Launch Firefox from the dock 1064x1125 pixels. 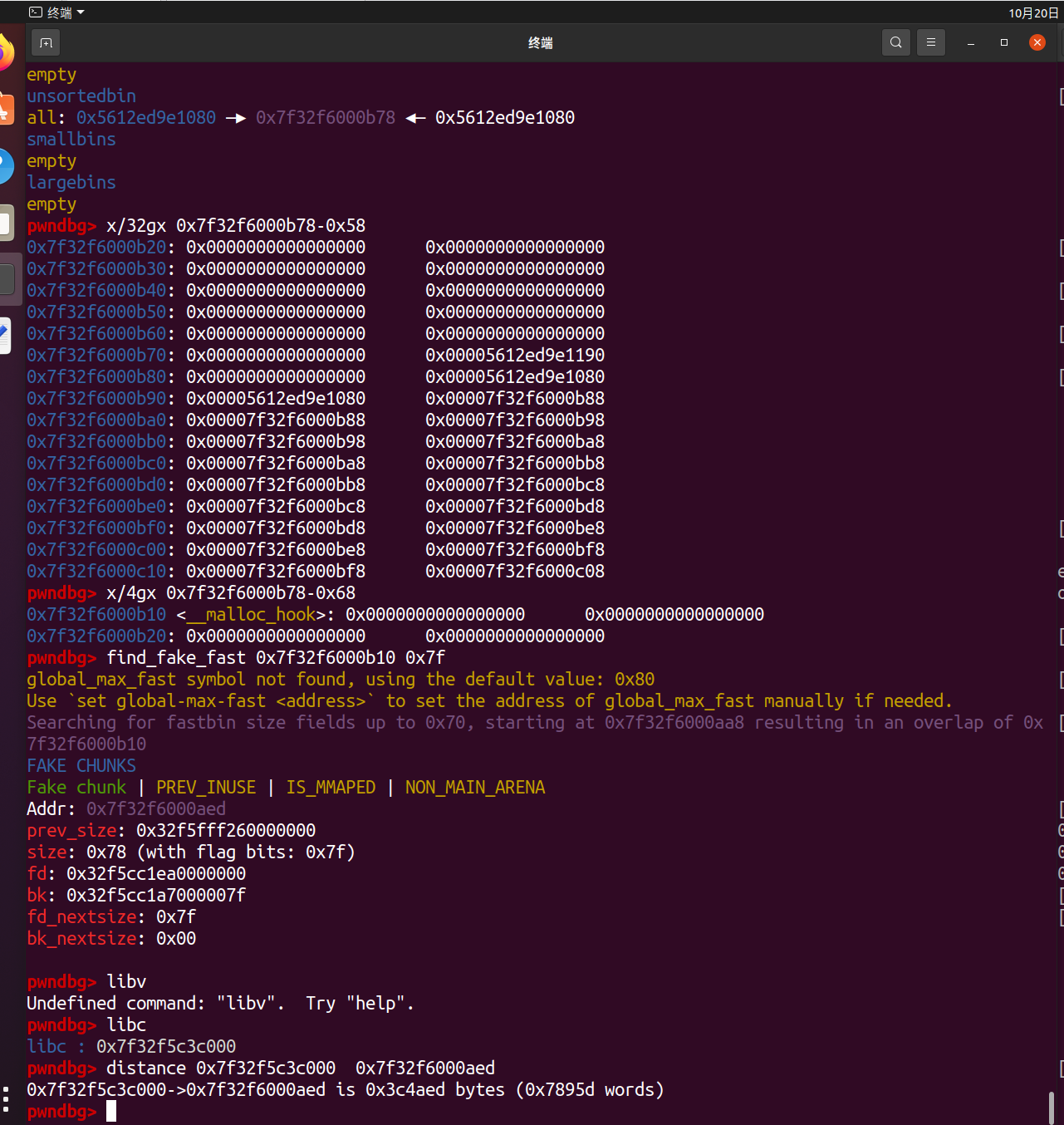[x=5, y=53]
